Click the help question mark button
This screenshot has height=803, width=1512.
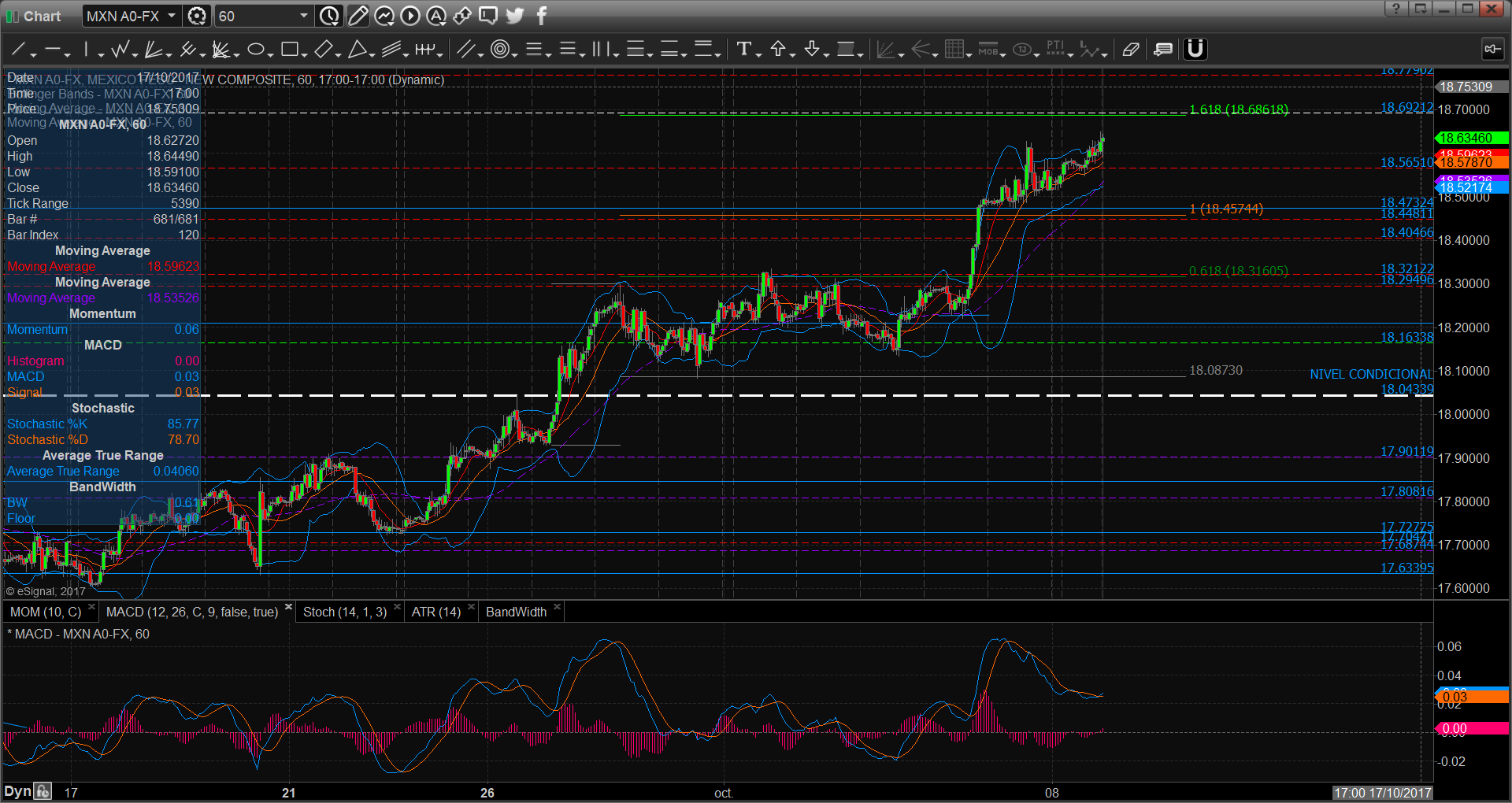tap(1395, 9)
